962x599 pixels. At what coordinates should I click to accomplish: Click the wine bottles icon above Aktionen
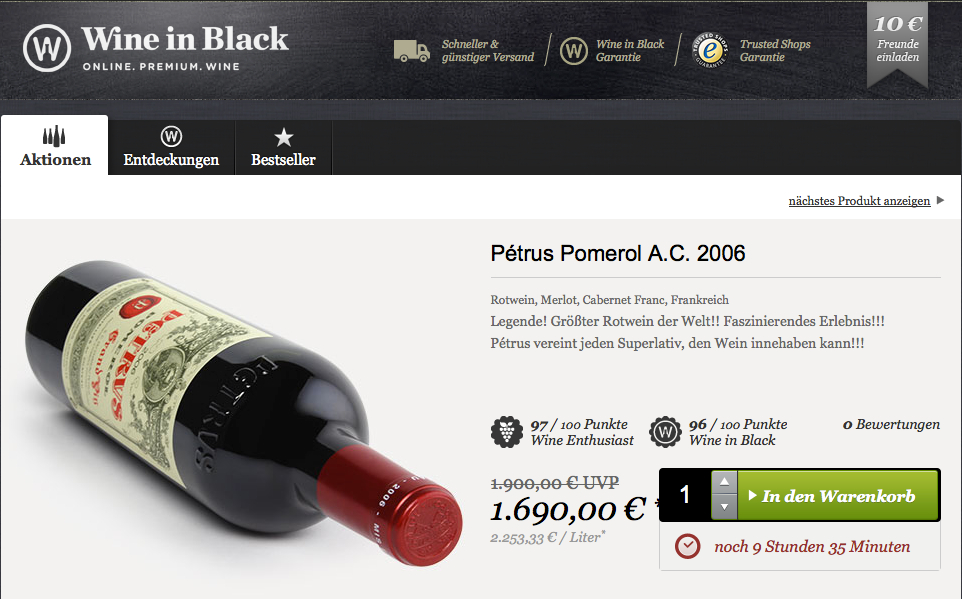(x=54, y=136)
